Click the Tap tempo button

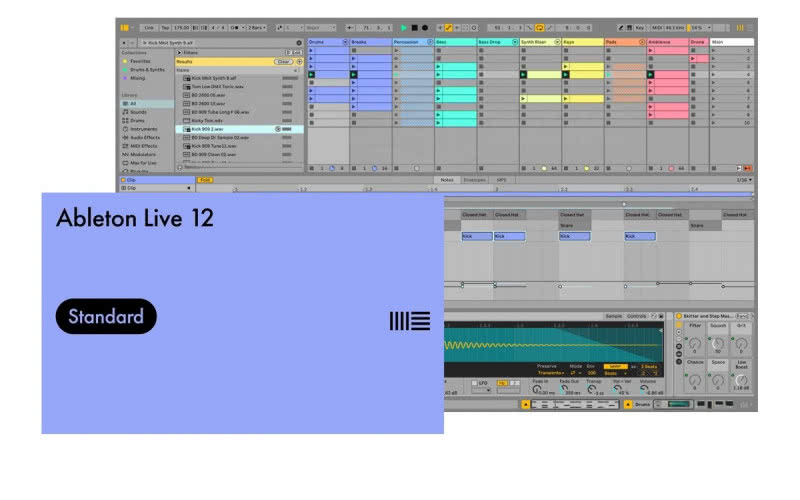pyautogui.click(x=165, y=28)
